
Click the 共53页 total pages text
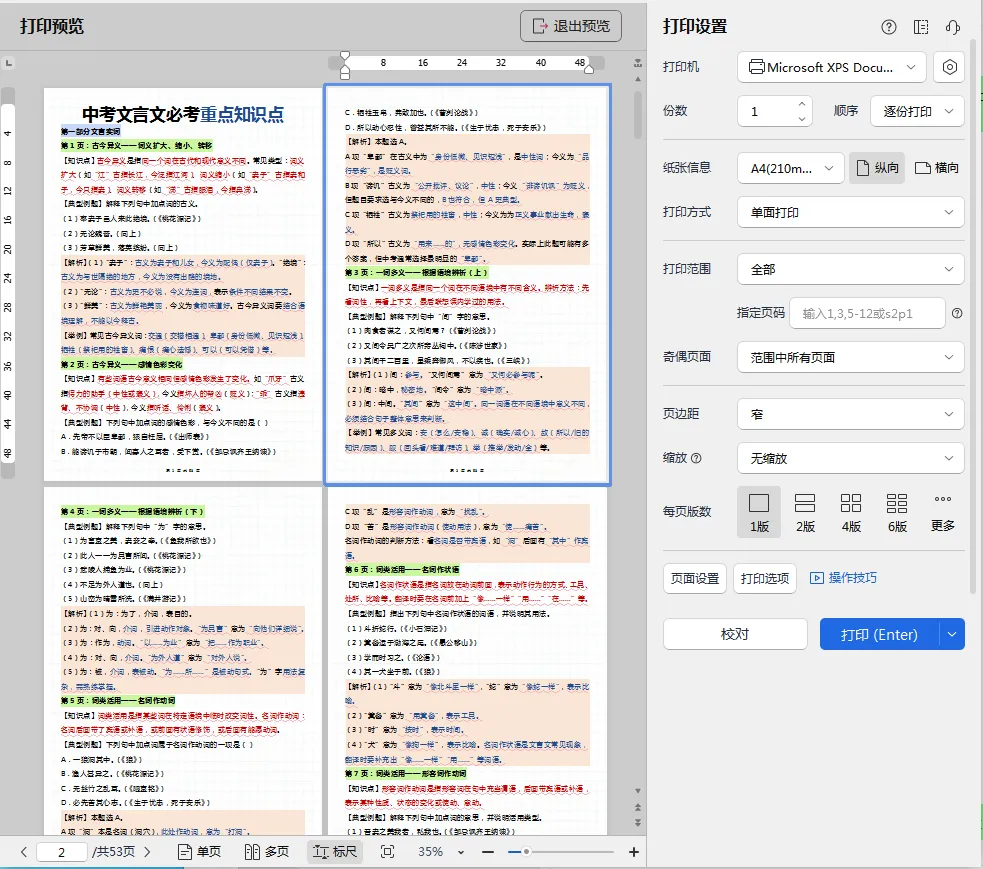pyautogui.click(x=113, y=852)
